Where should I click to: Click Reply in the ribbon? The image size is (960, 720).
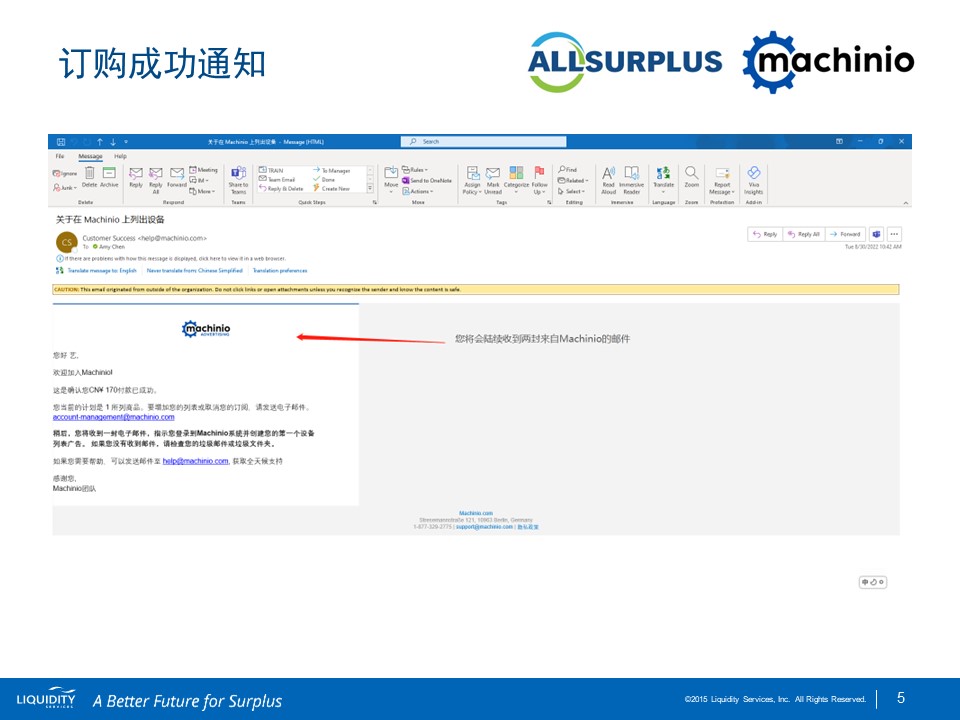click(x=136, y=178)
